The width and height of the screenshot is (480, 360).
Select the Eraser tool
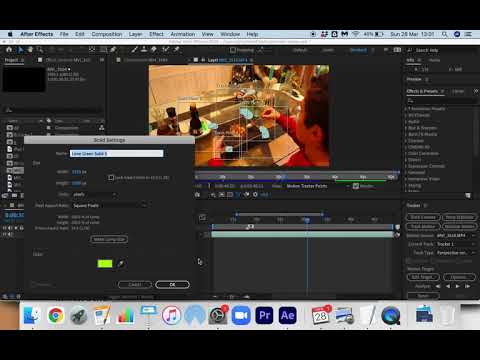point(154,50)
